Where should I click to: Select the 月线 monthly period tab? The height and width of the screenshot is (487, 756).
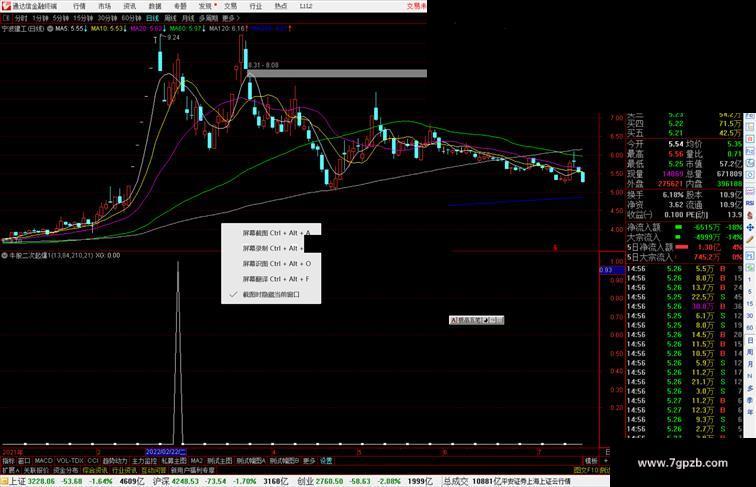tap(188, 18)
